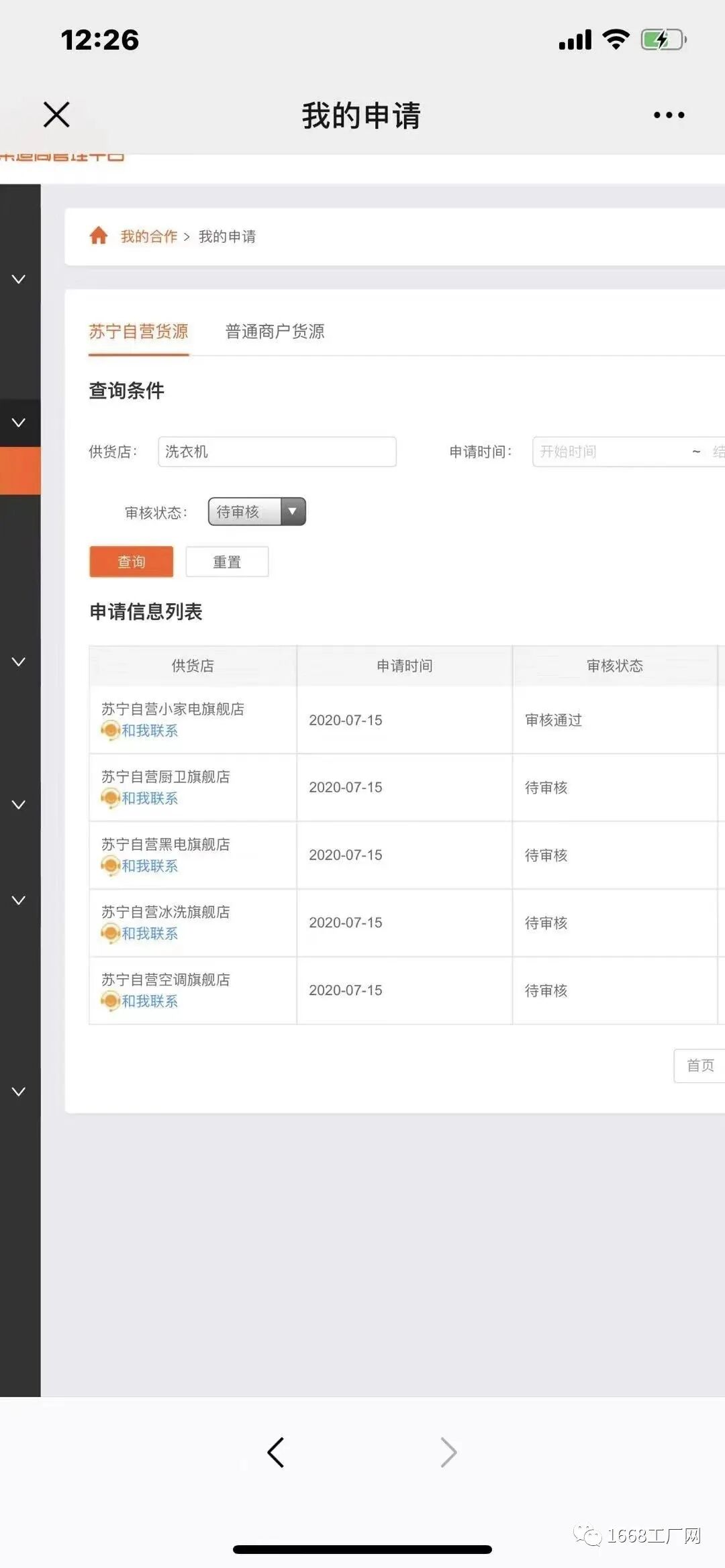
Task: Expand the bottommost sidebar chevron
Action: (x=19, y=1092)
